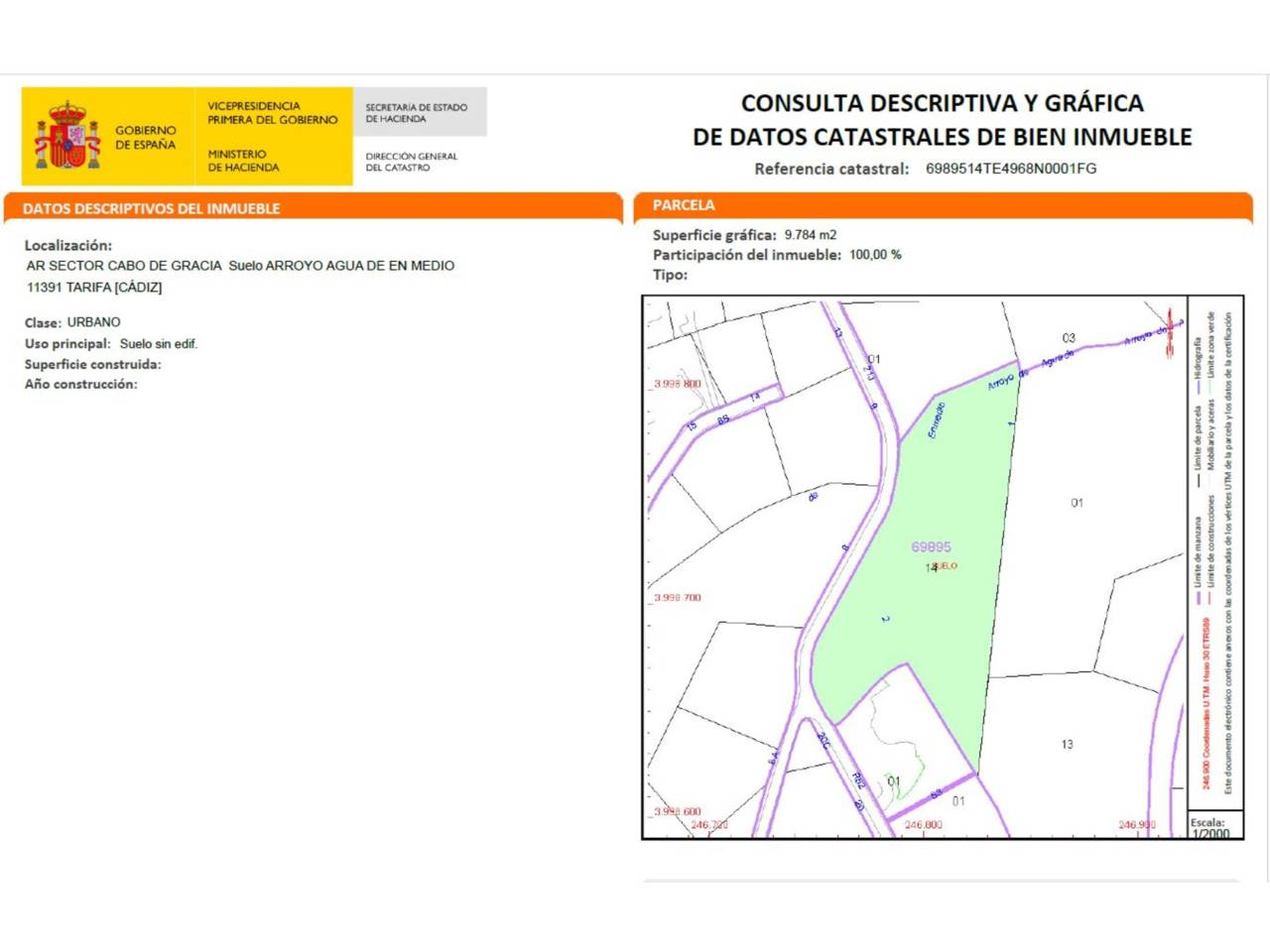The width and height of the screenshot is (1270, 952).
Task: Click the 3.998.700 coordinate label
Action: (678, 598)
